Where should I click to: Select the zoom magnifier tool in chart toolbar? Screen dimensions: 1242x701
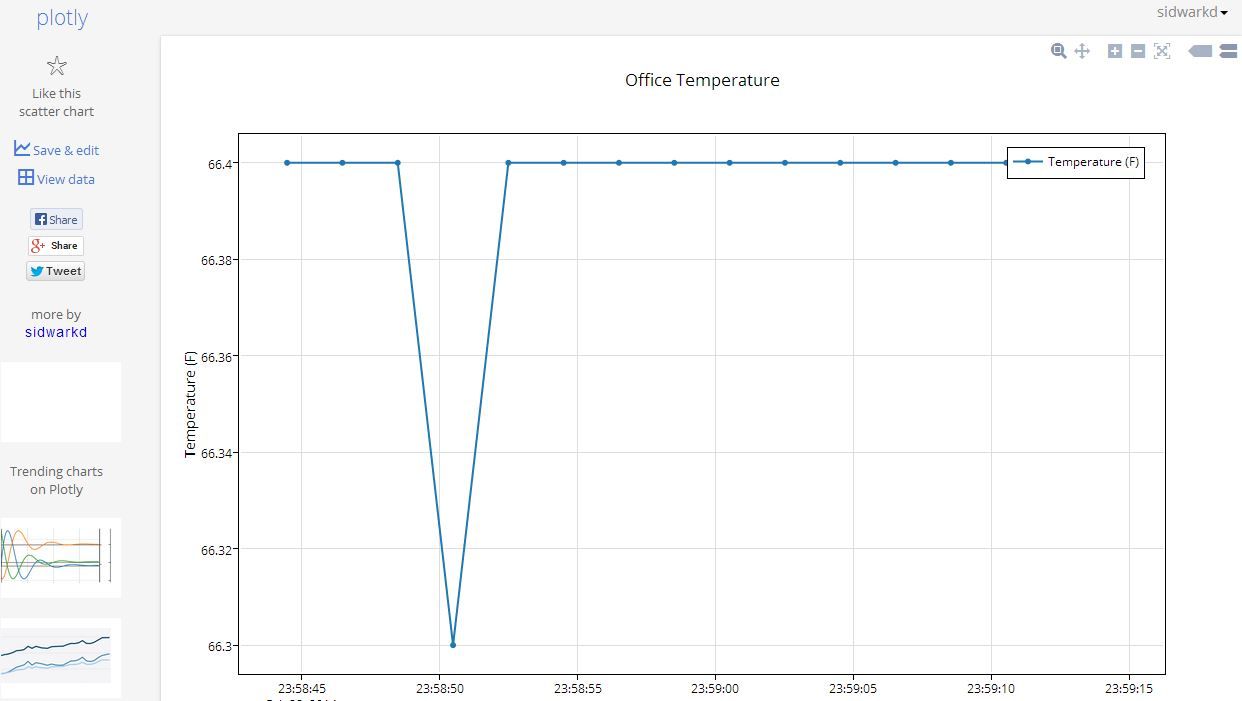click(x=1059, y=51)
